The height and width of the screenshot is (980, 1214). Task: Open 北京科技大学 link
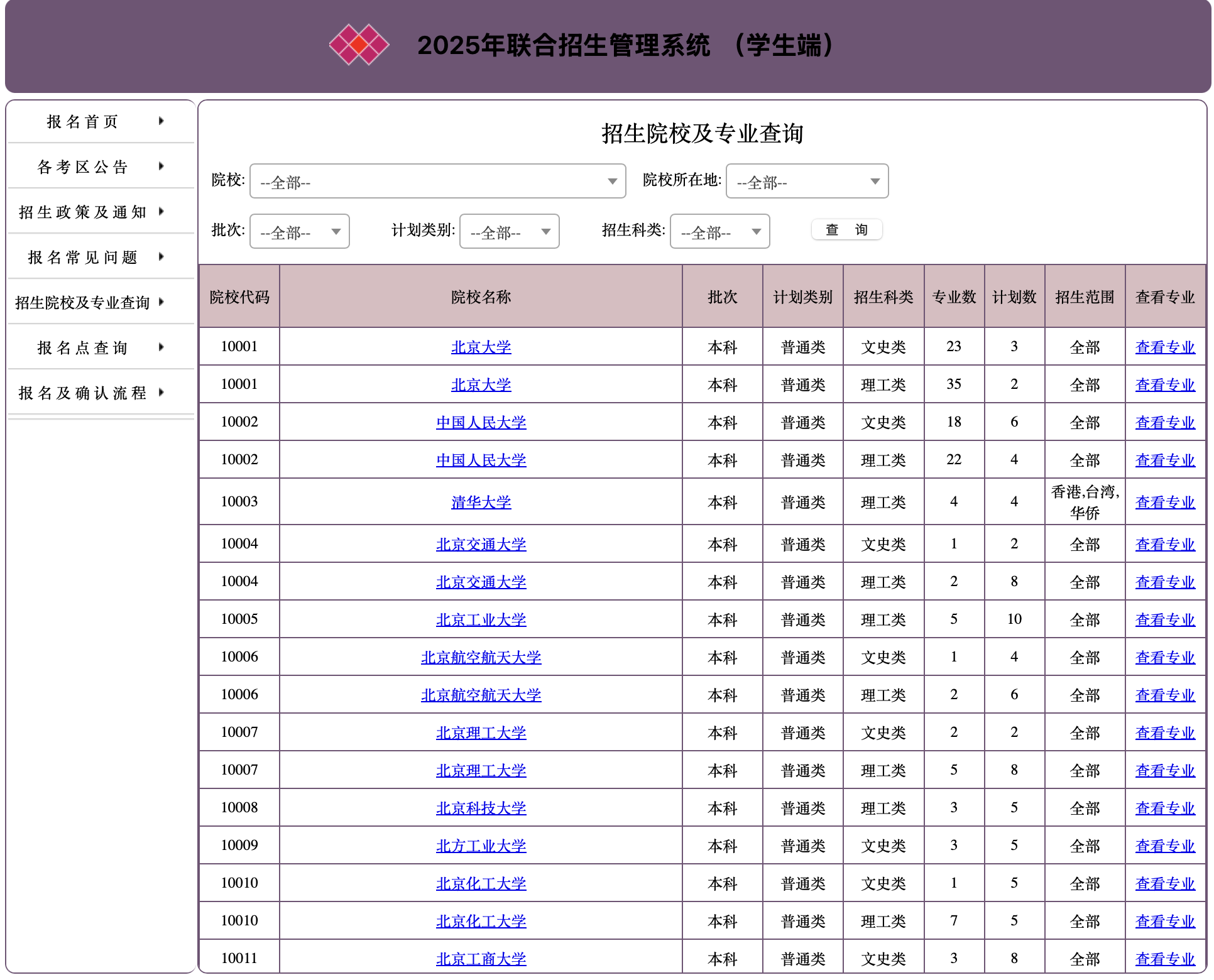(481, 808)
